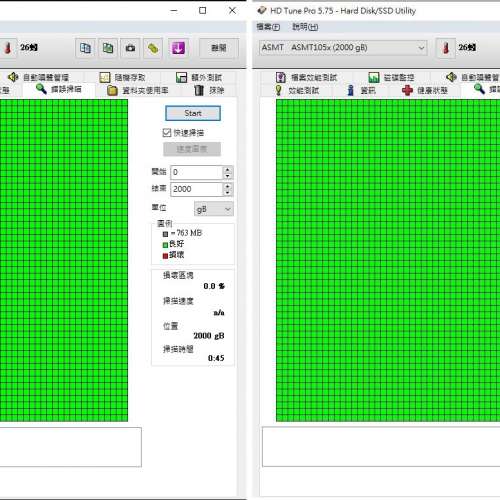
Task: Open the Benchmark tab with the lightbulb icon
Action: 297,90
